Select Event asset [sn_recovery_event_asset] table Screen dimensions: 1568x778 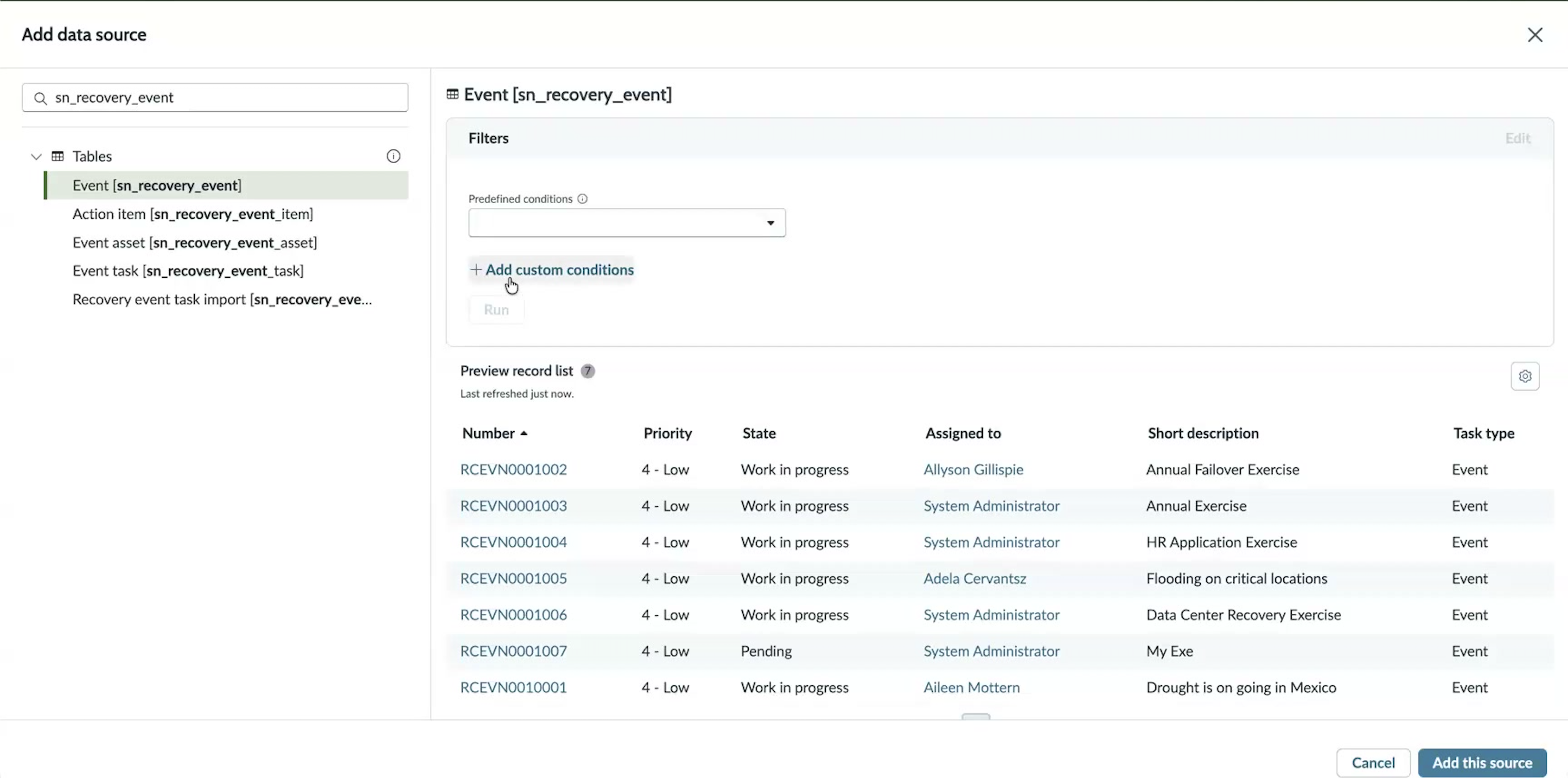(x=195, y=242)
